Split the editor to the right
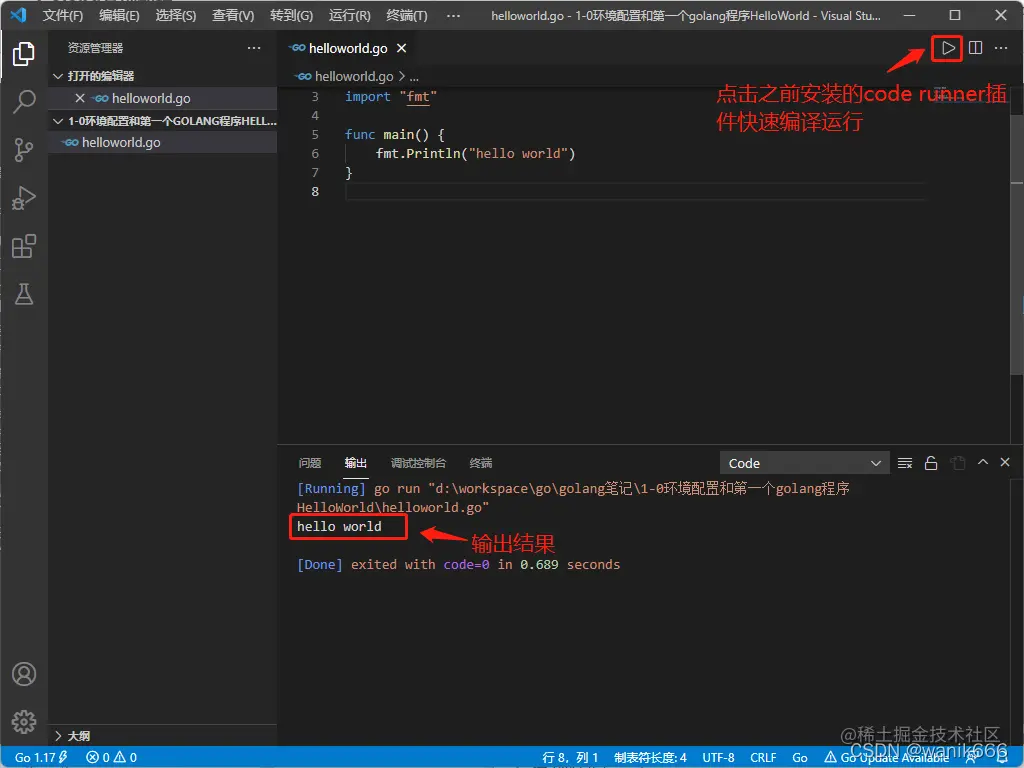 pos(975,48)
